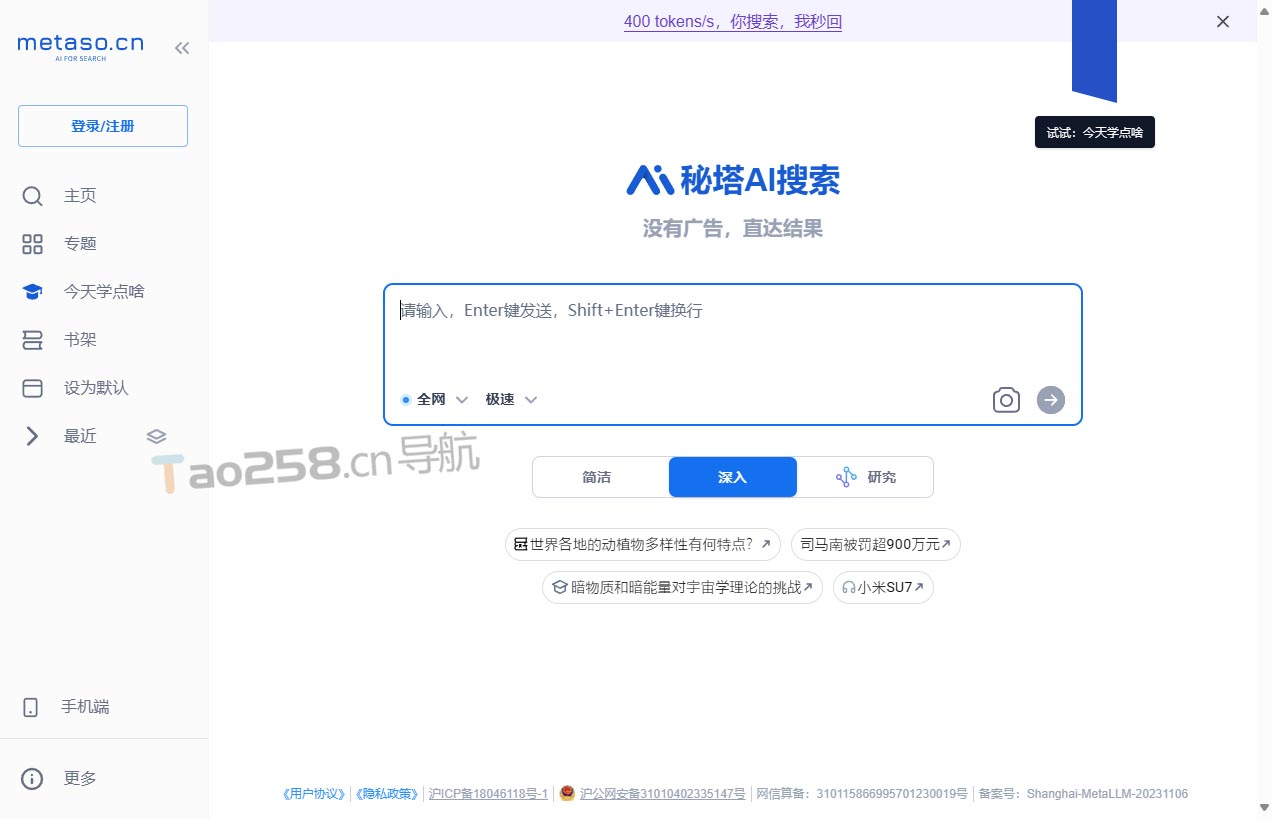
Task: Click the blue bookmark ribbon at top right
Action: [x=1094, y=50]
